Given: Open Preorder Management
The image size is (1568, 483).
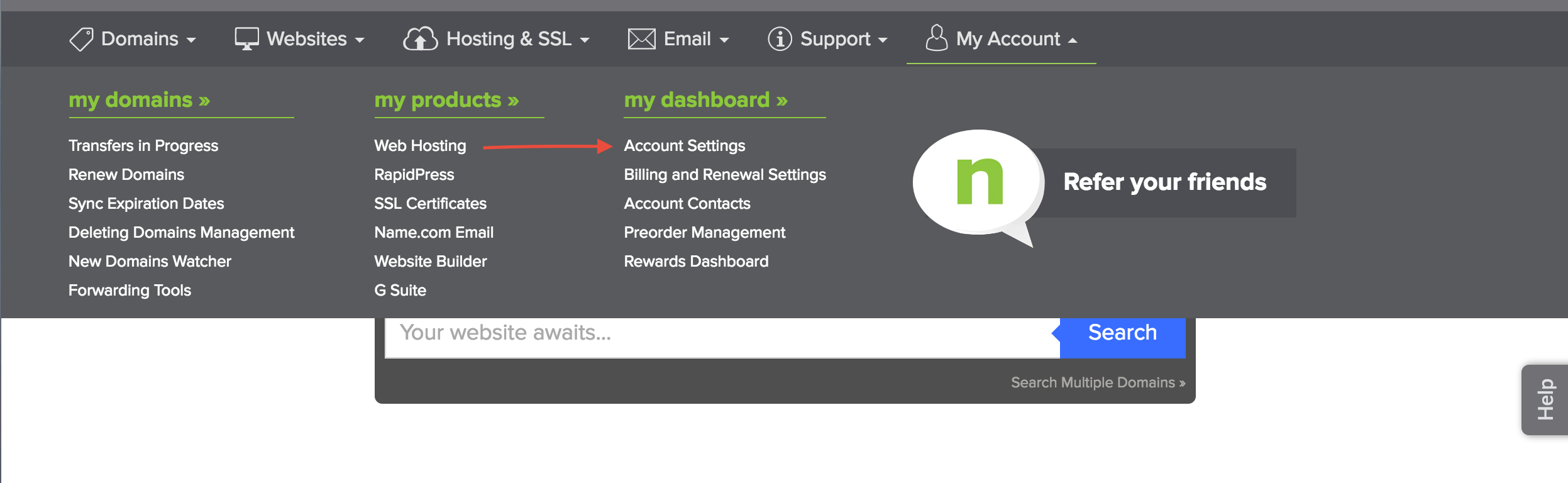Looking at the screenshot, I should pyautogui.click(x=704, y=233).
